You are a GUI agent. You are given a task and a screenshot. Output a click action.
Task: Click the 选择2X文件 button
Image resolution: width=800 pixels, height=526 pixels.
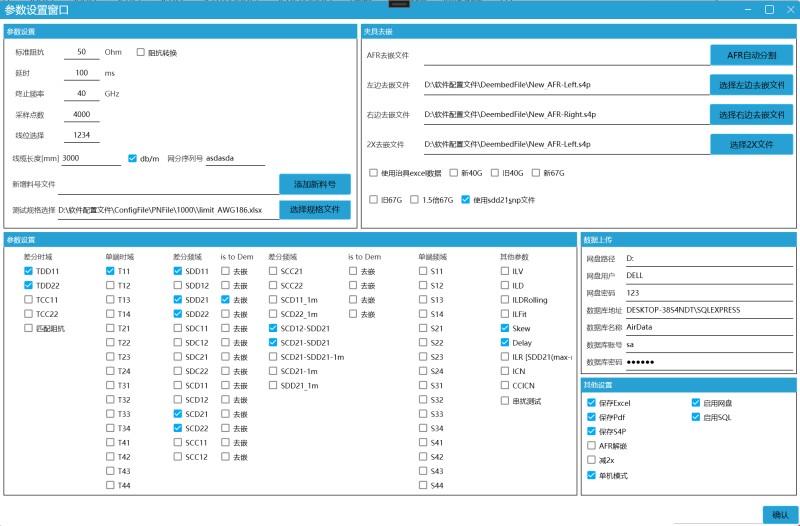pos(751,145)
